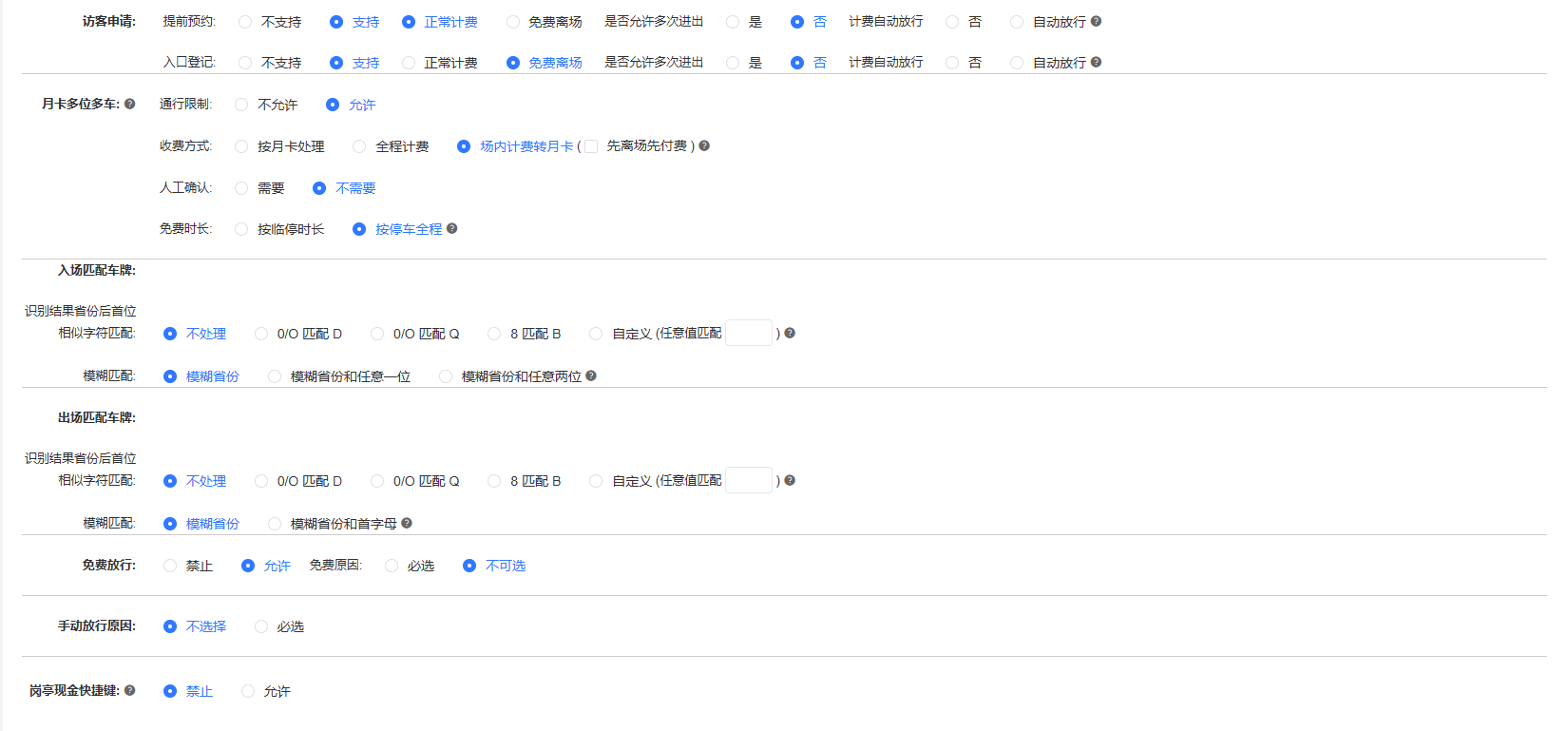Show help icon after 先离场先付费
1568x731 pixels.
coord(704,145)
